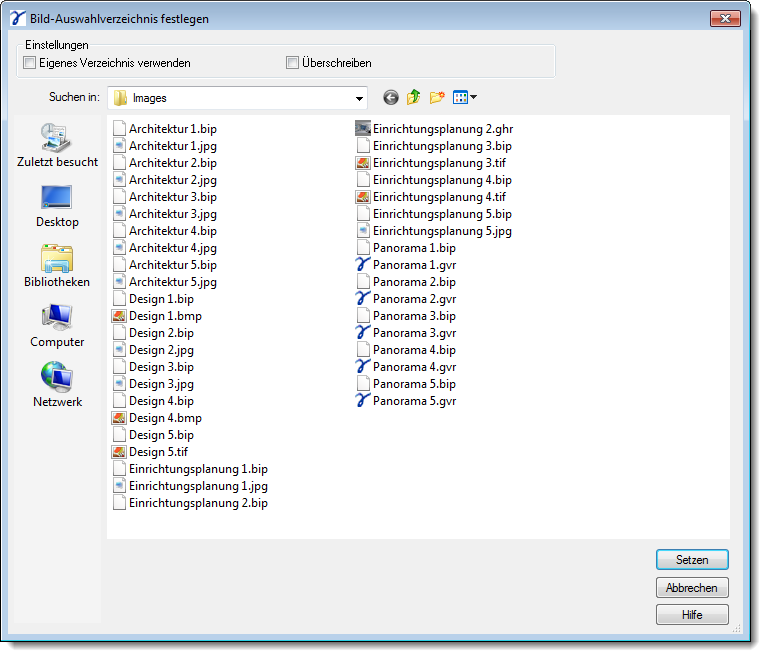Select file Architektur 1.bip

point(165,129)
